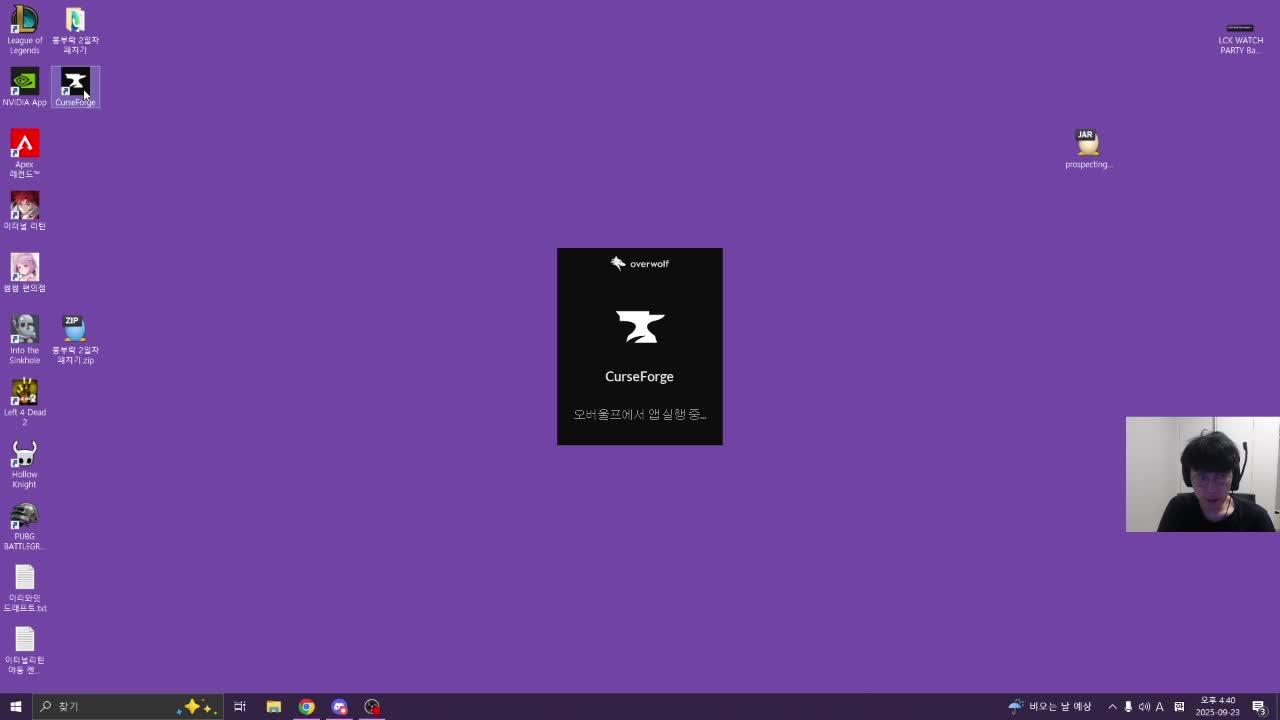Open Google Chrome from the taskbar
The image size is (1280, 720).
(x=306, y=707)
